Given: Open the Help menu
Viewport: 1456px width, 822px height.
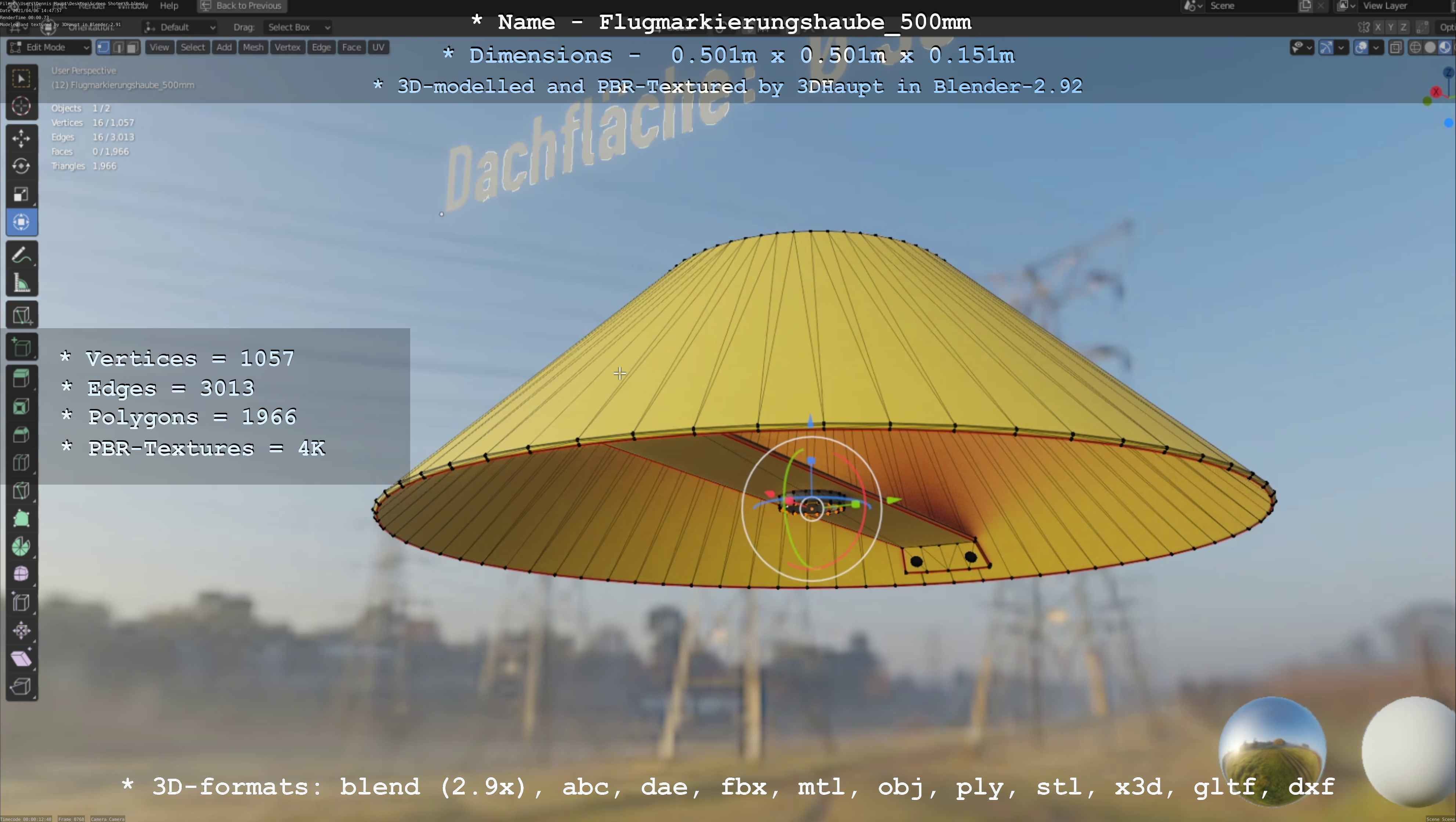Looking at the screenshot, I should (x=169, y=6).
